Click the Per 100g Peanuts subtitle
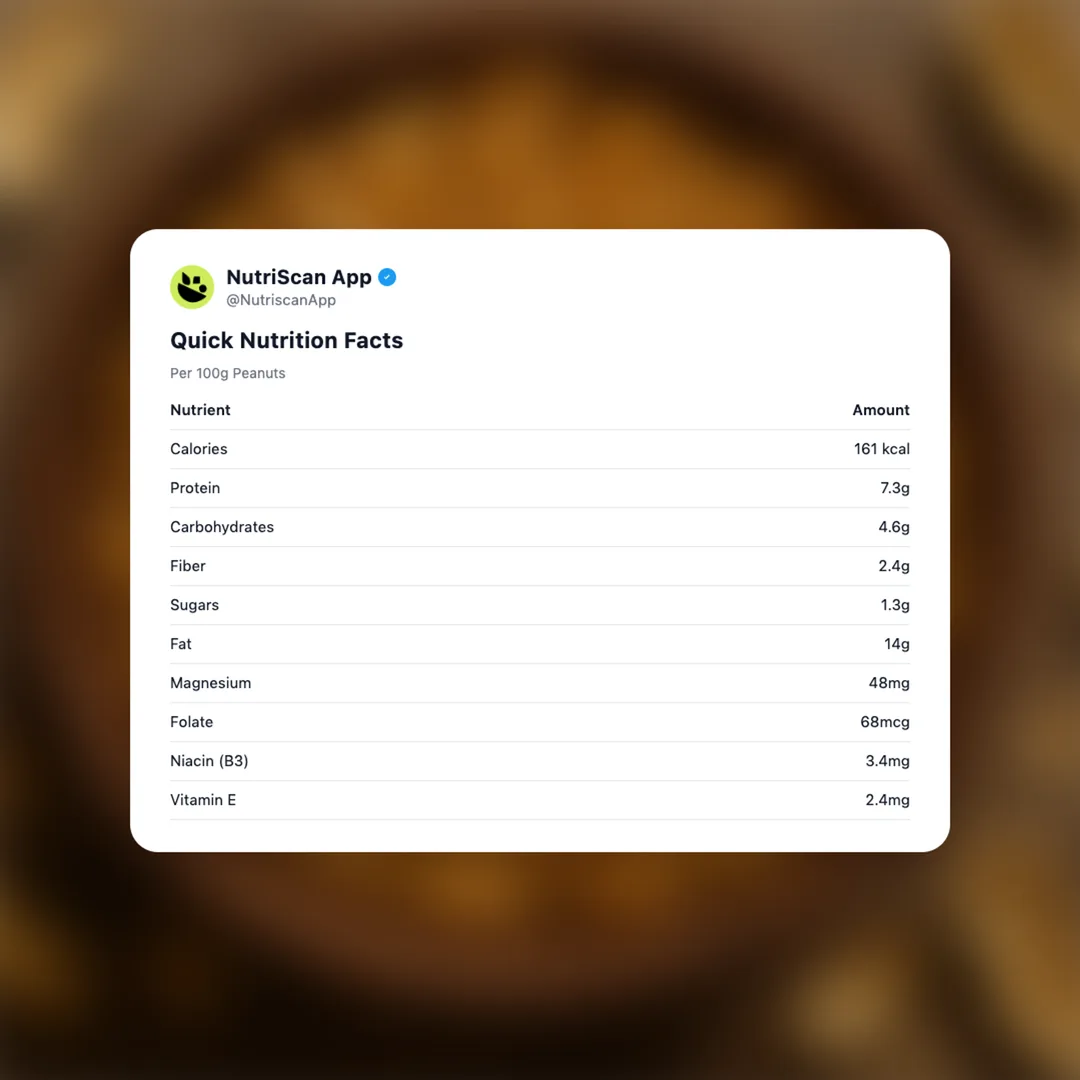Screen dimensions: 1080x1080 coord(228,373)
